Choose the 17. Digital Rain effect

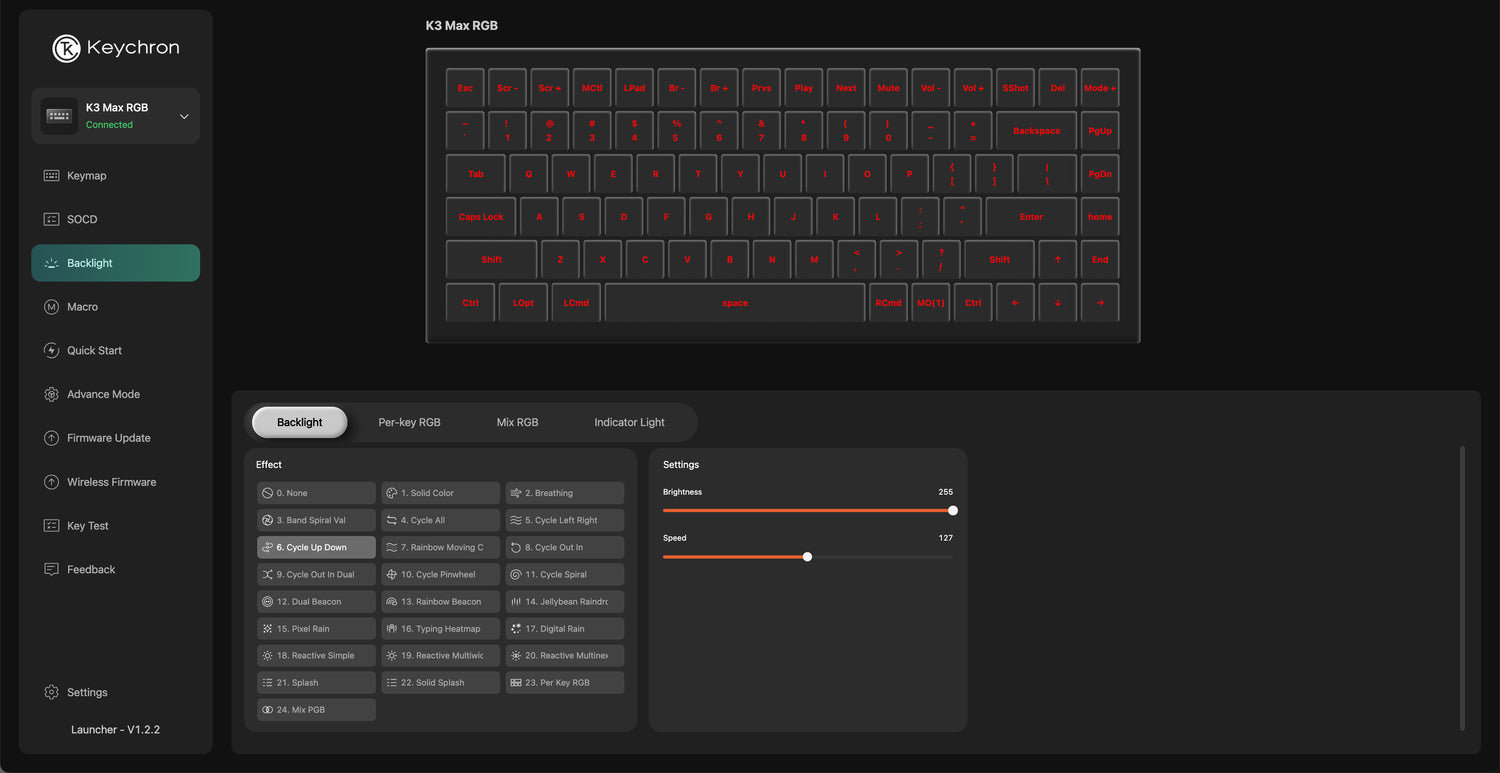[564, 629]
